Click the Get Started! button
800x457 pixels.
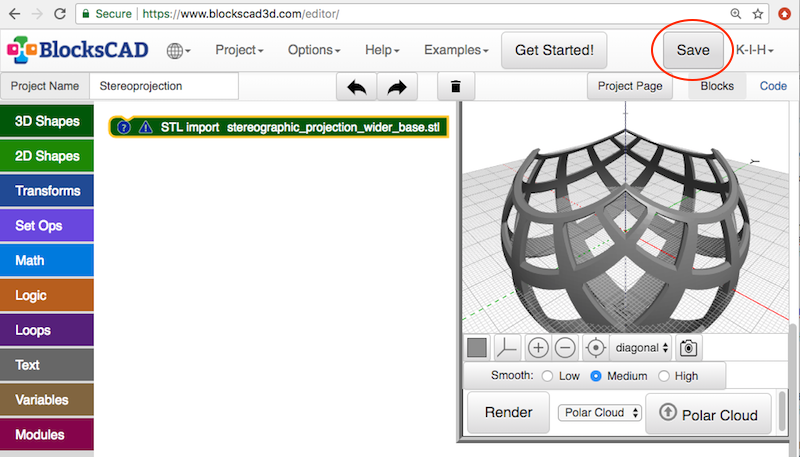point(554,50)
